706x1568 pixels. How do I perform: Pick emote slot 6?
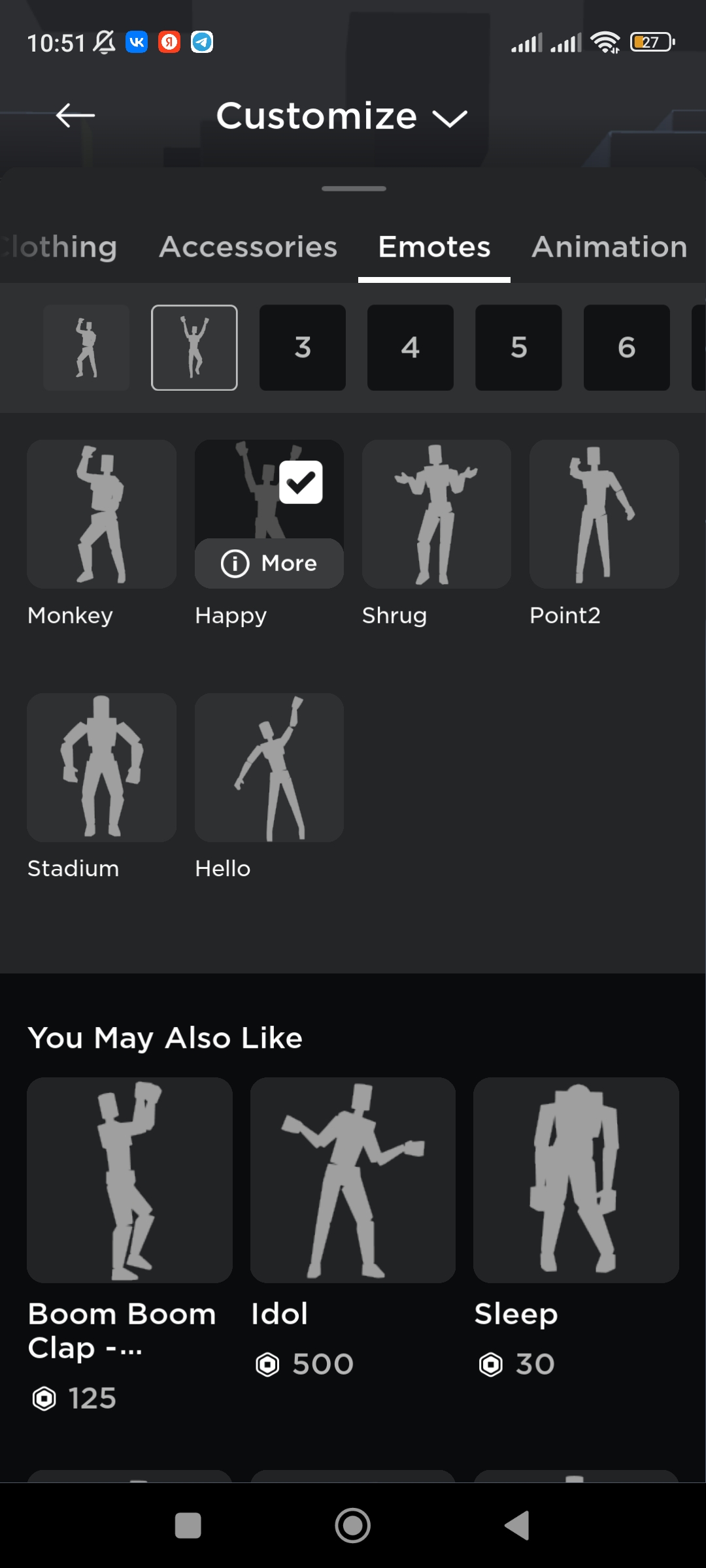point(626,348)
